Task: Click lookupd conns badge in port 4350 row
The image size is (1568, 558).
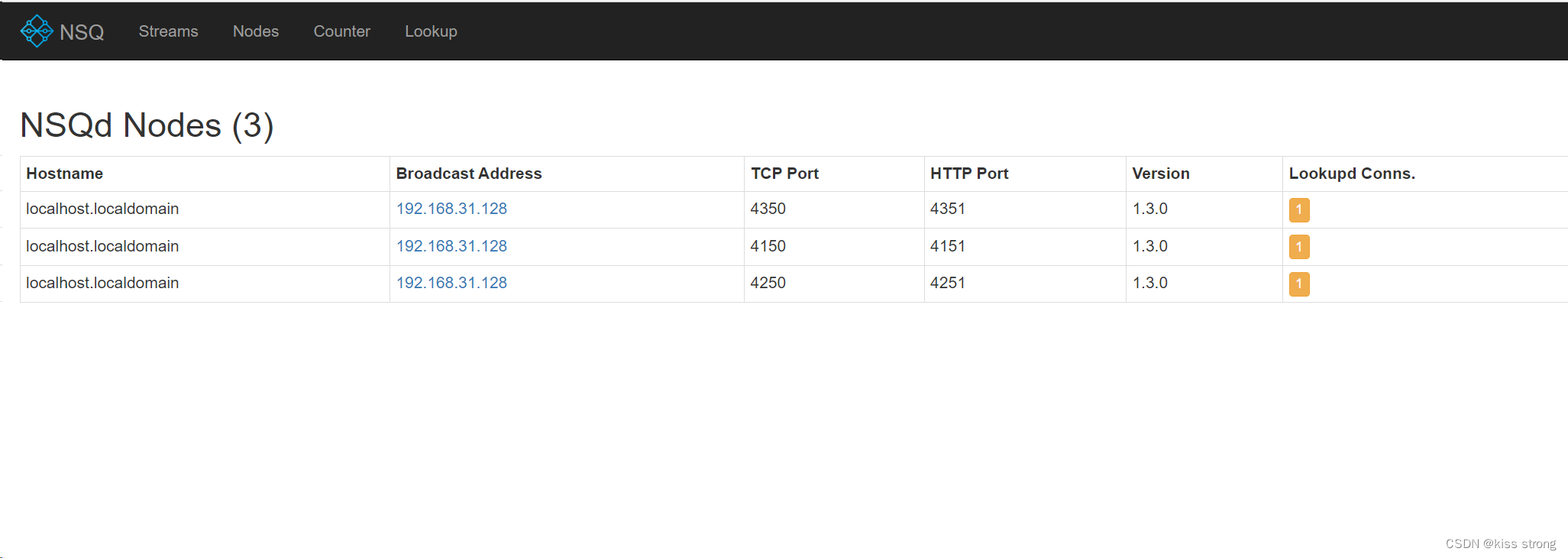Action: (1299, 210)
